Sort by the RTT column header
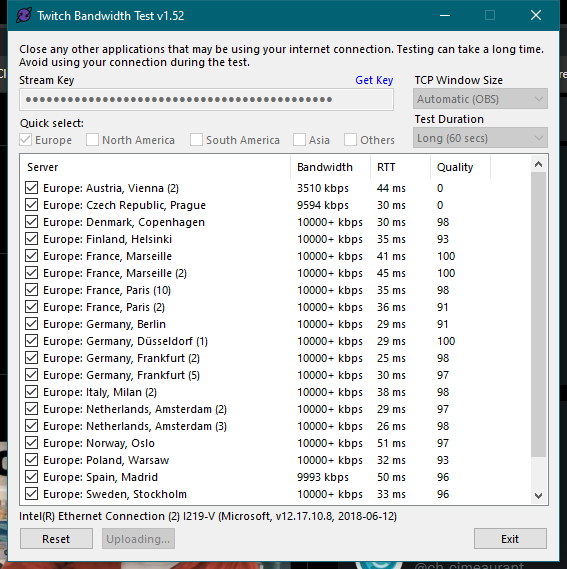This screenshot has width=567, height=569. coord(400,167)
